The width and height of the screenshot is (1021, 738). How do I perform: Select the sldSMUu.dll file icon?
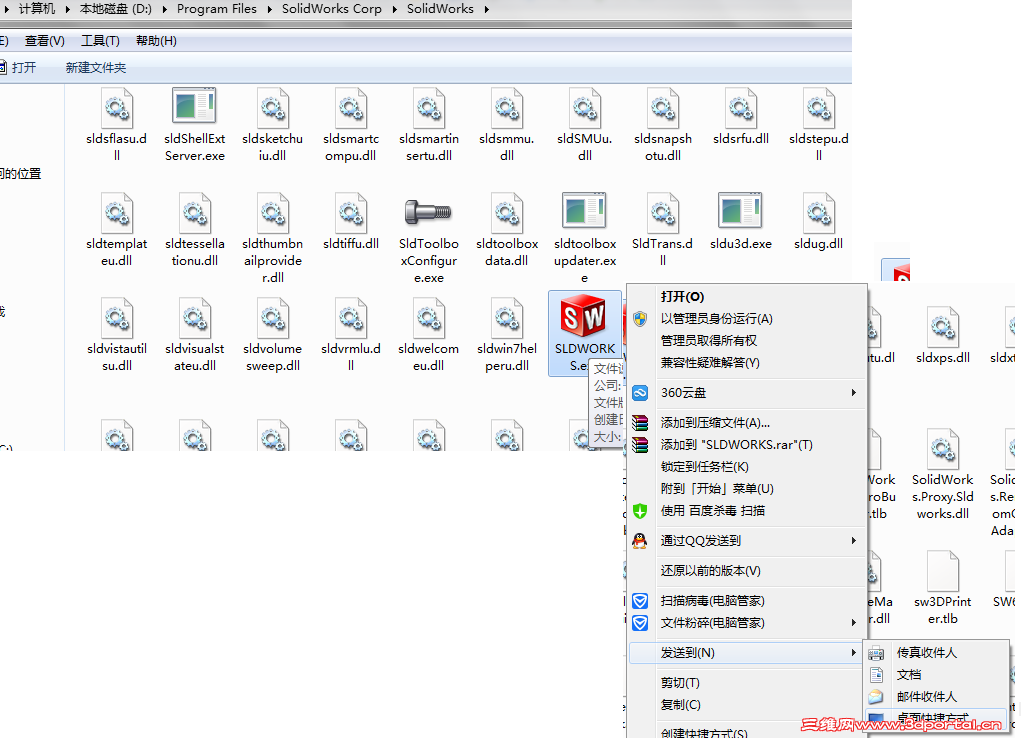585,108
